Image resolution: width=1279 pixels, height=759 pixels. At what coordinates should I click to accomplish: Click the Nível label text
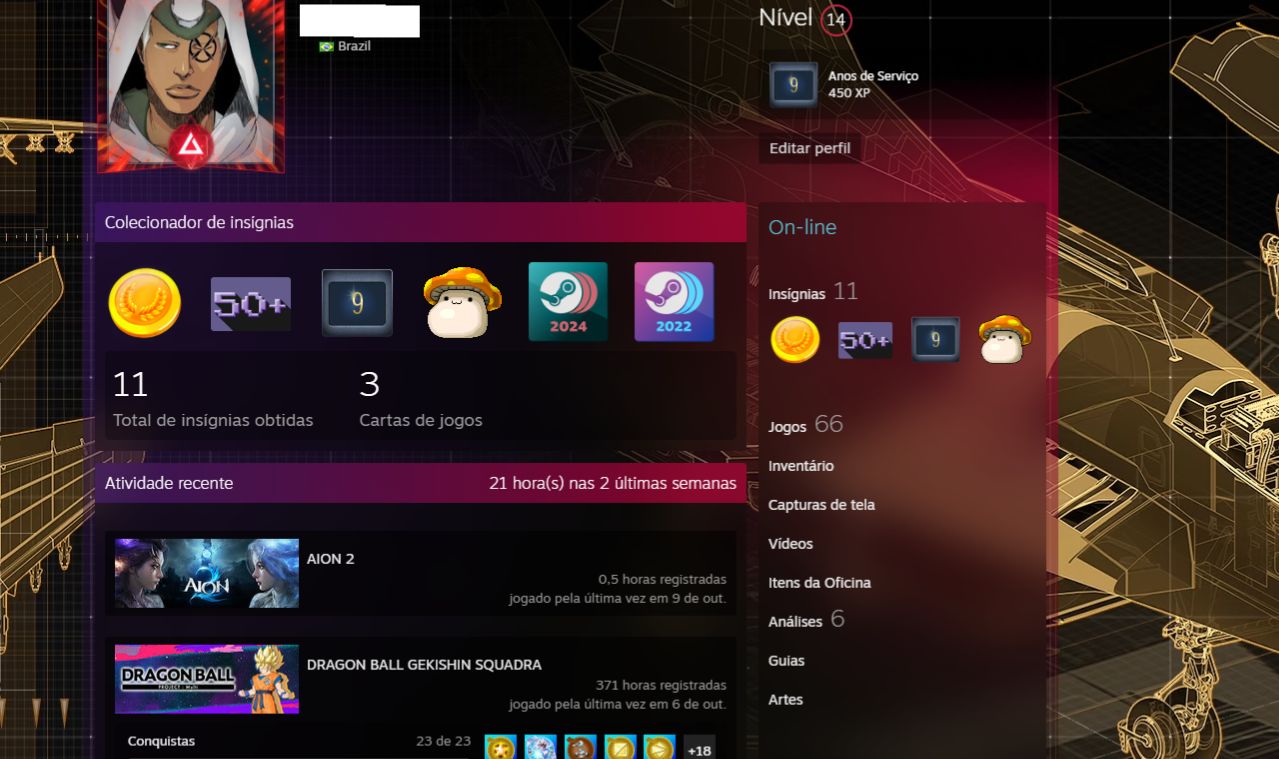[x=785, y=17]
